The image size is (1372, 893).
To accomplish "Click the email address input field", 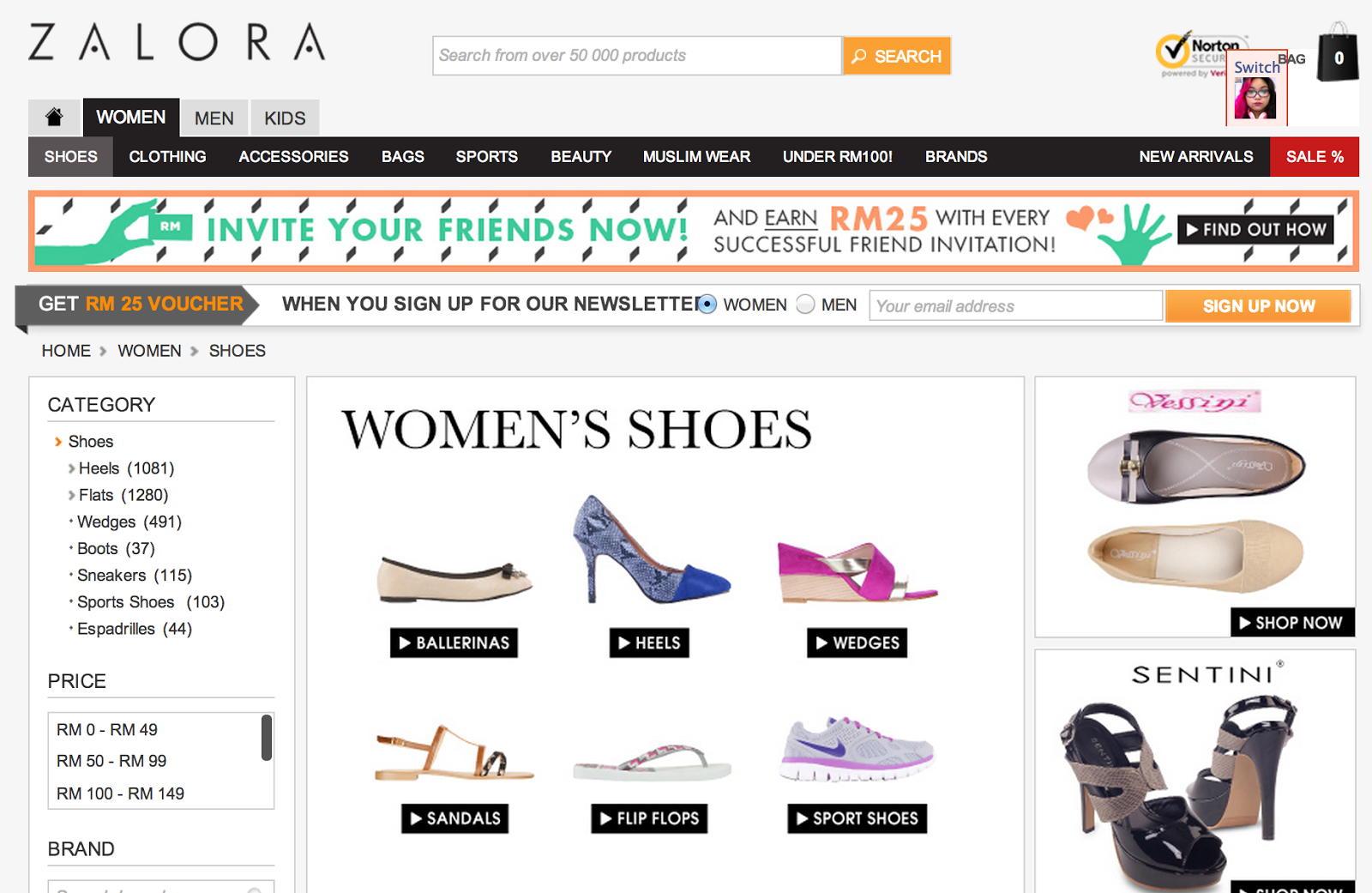I will [x=1015, y=305].
